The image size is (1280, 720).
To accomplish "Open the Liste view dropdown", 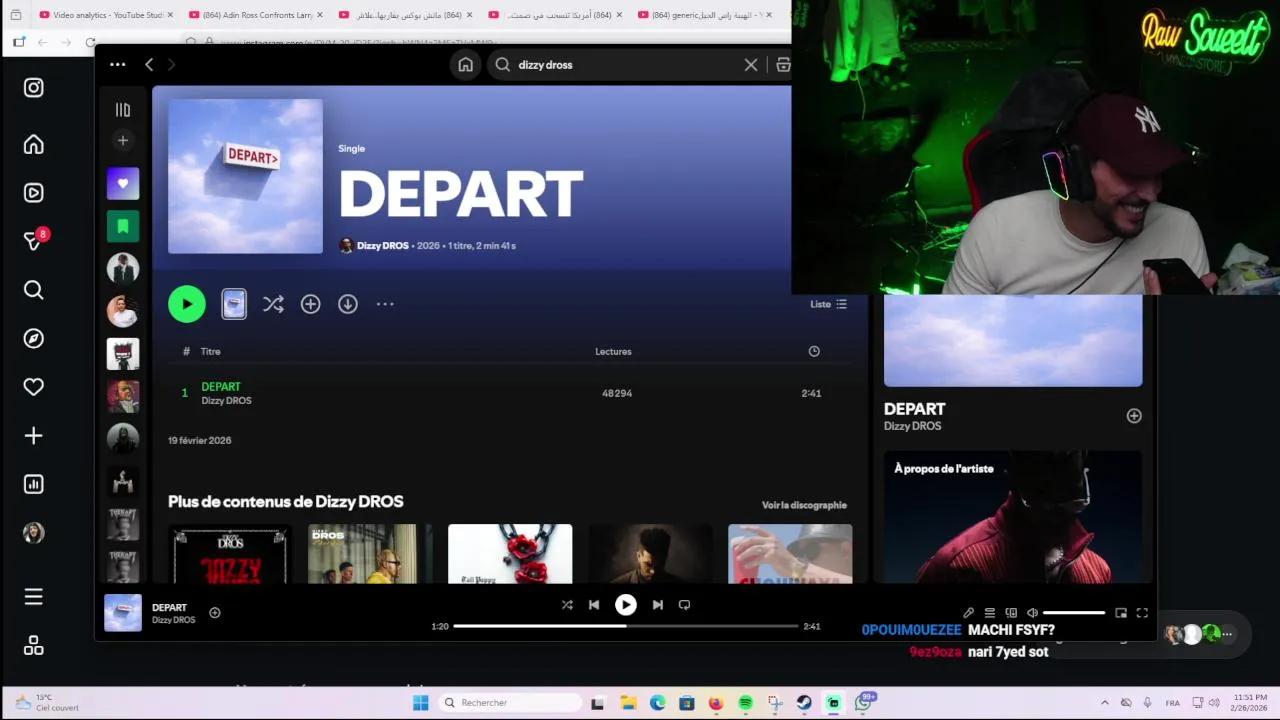I will pyautogui.click(x=828, y=304).
